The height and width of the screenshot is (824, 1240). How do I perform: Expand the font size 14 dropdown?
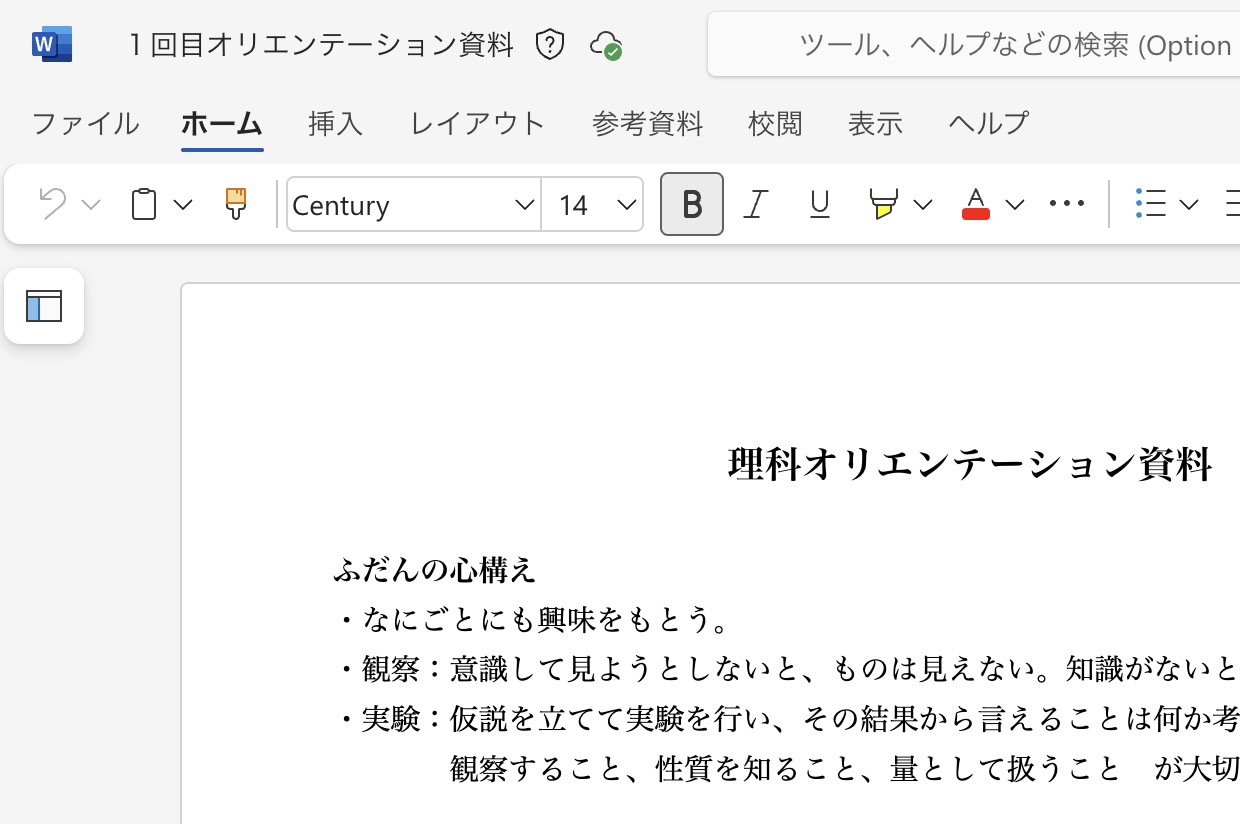pos(627,205)
